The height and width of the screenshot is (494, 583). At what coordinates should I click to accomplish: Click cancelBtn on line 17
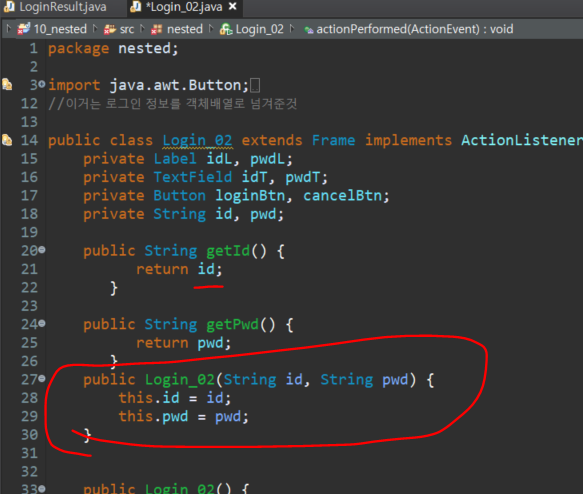click(x=342, y=196)
